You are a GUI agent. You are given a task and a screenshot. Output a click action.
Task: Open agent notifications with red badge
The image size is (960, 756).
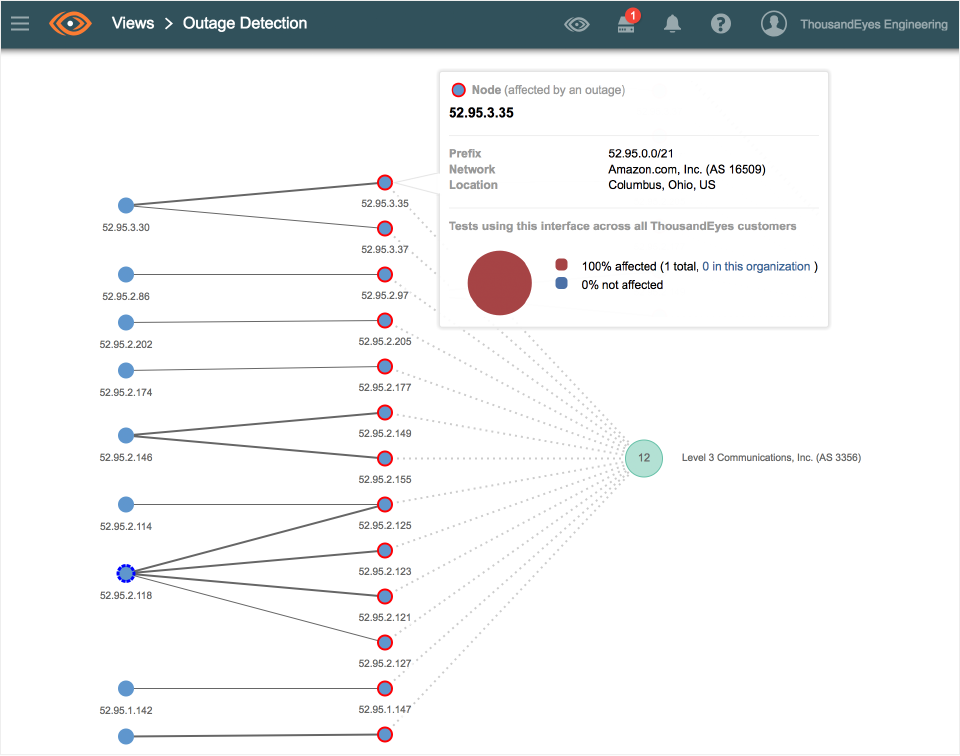coord(626,24)
